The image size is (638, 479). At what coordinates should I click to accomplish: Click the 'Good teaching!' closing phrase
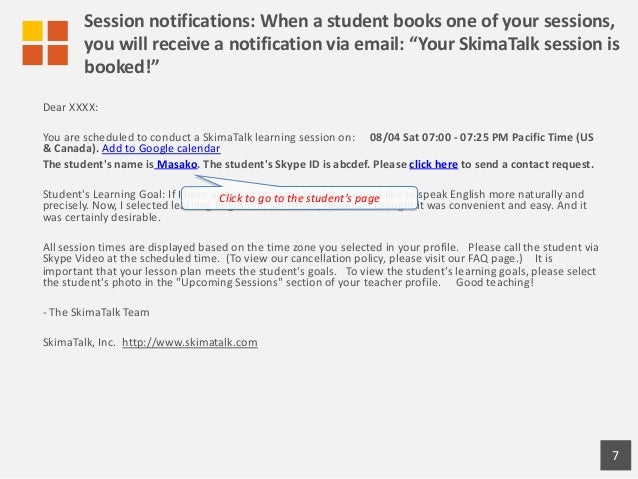494,282
